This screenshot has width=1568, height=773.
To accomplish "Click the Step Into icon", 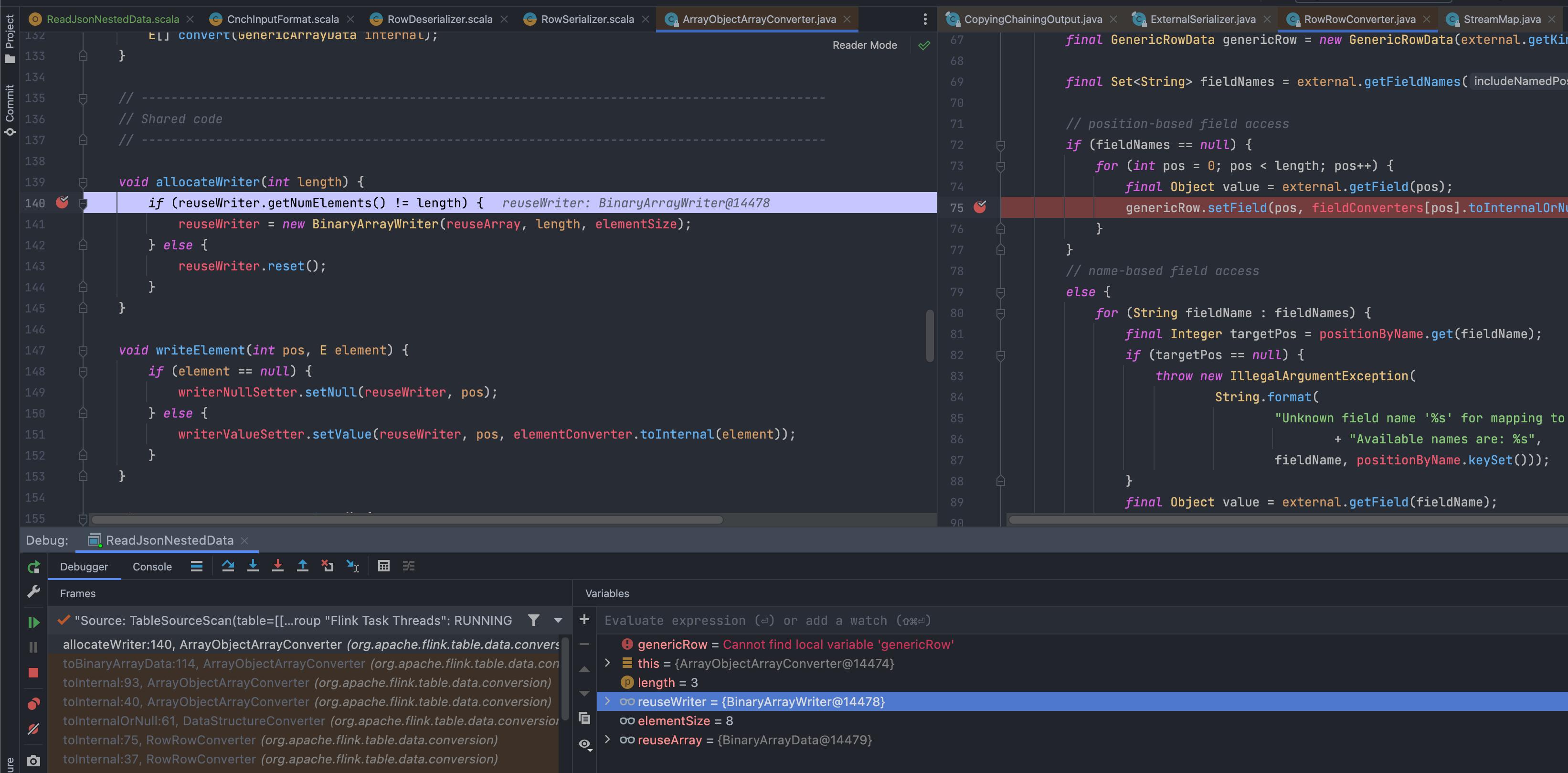I will [x=253, y=566].
